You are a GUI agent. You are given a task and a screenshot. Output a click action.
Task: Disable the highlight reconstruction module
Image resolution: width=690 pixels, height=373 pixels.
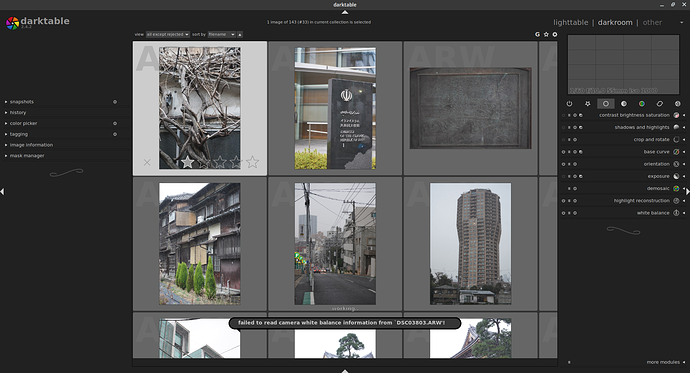(x=563, y=201)
